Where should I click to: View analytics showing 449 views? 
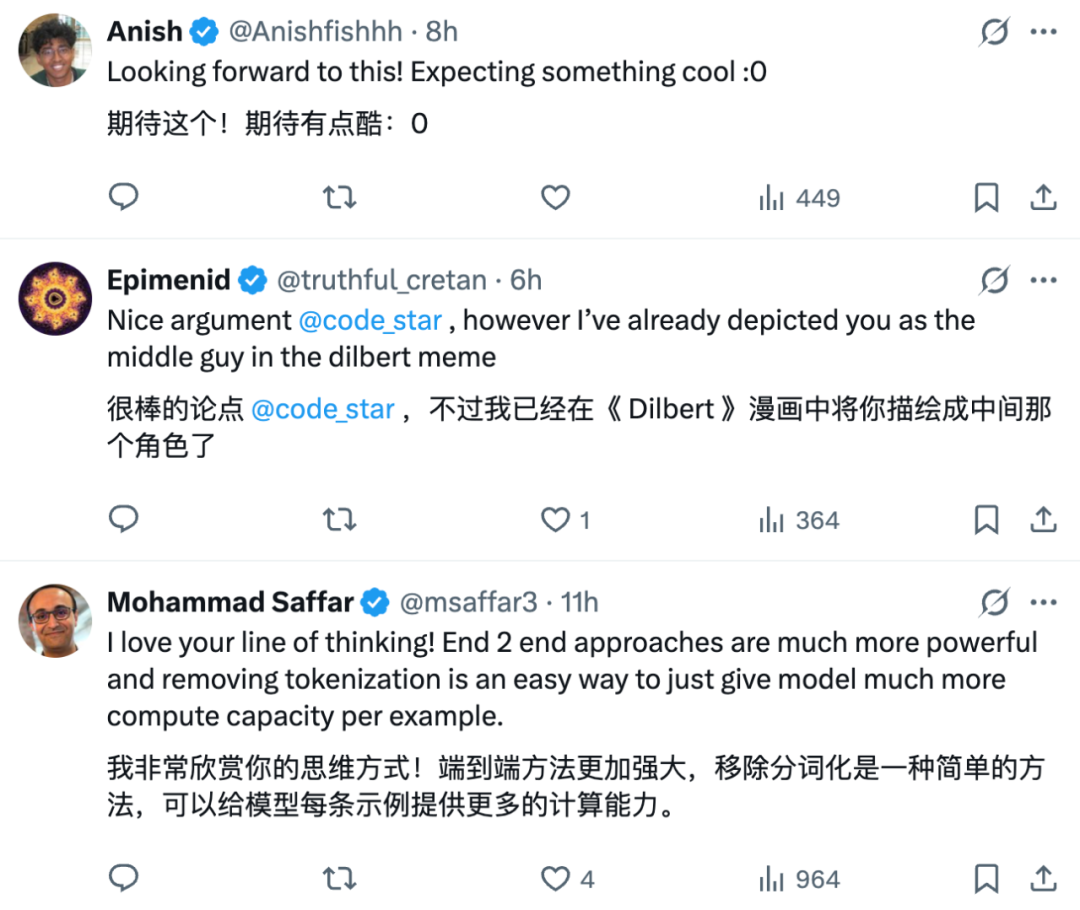click(x=799, y=198)
